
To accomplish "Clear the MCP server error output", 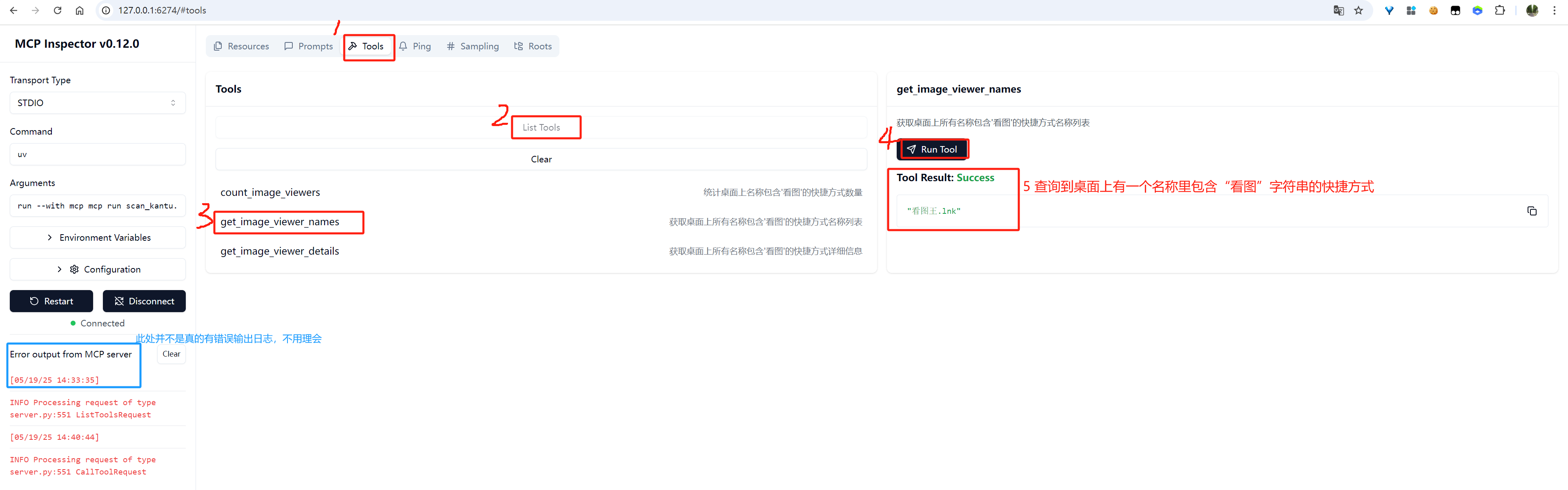I will (x=171, y=354).
